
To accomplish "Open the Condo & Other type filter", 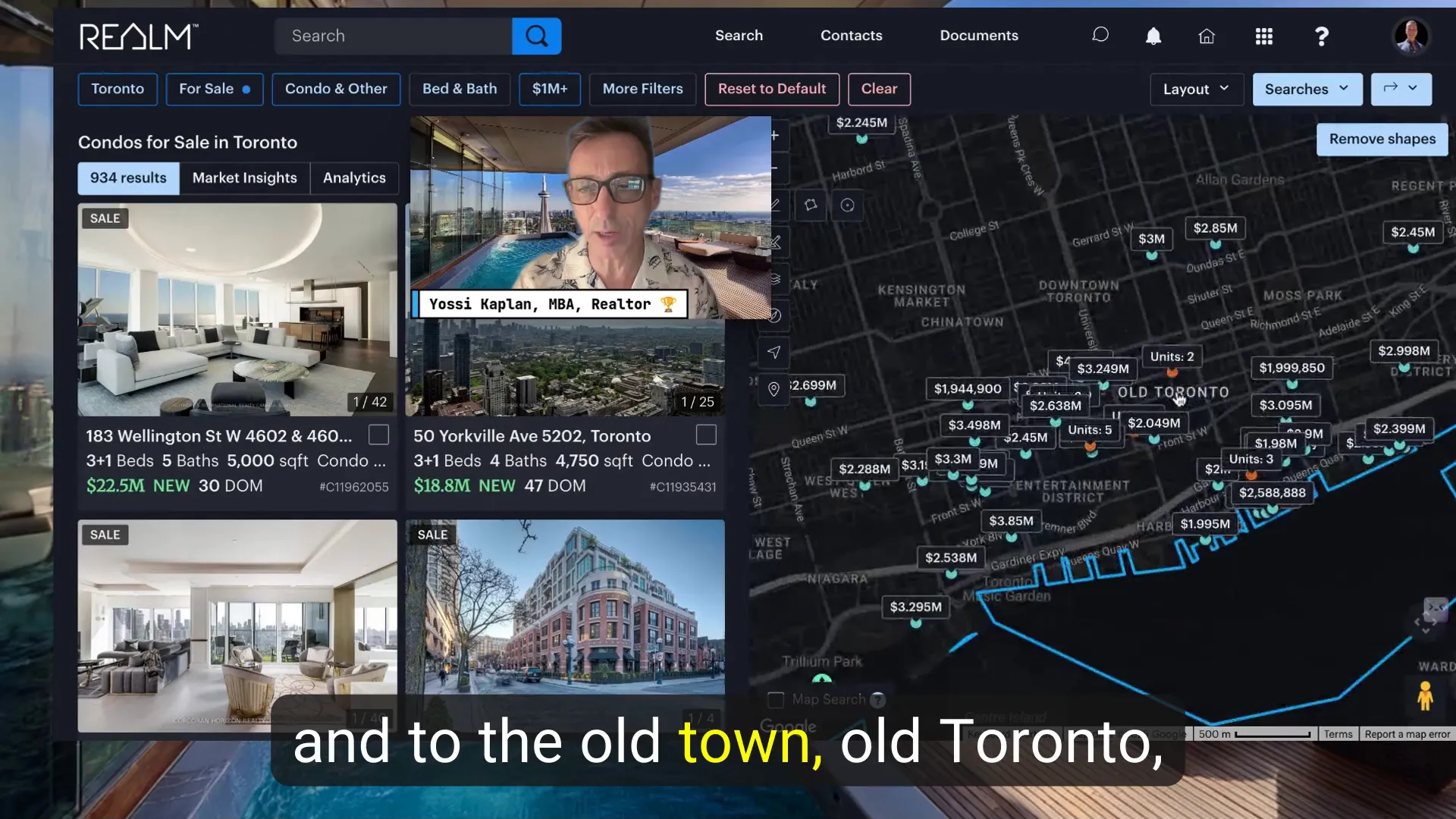I will tap(336, 89).
